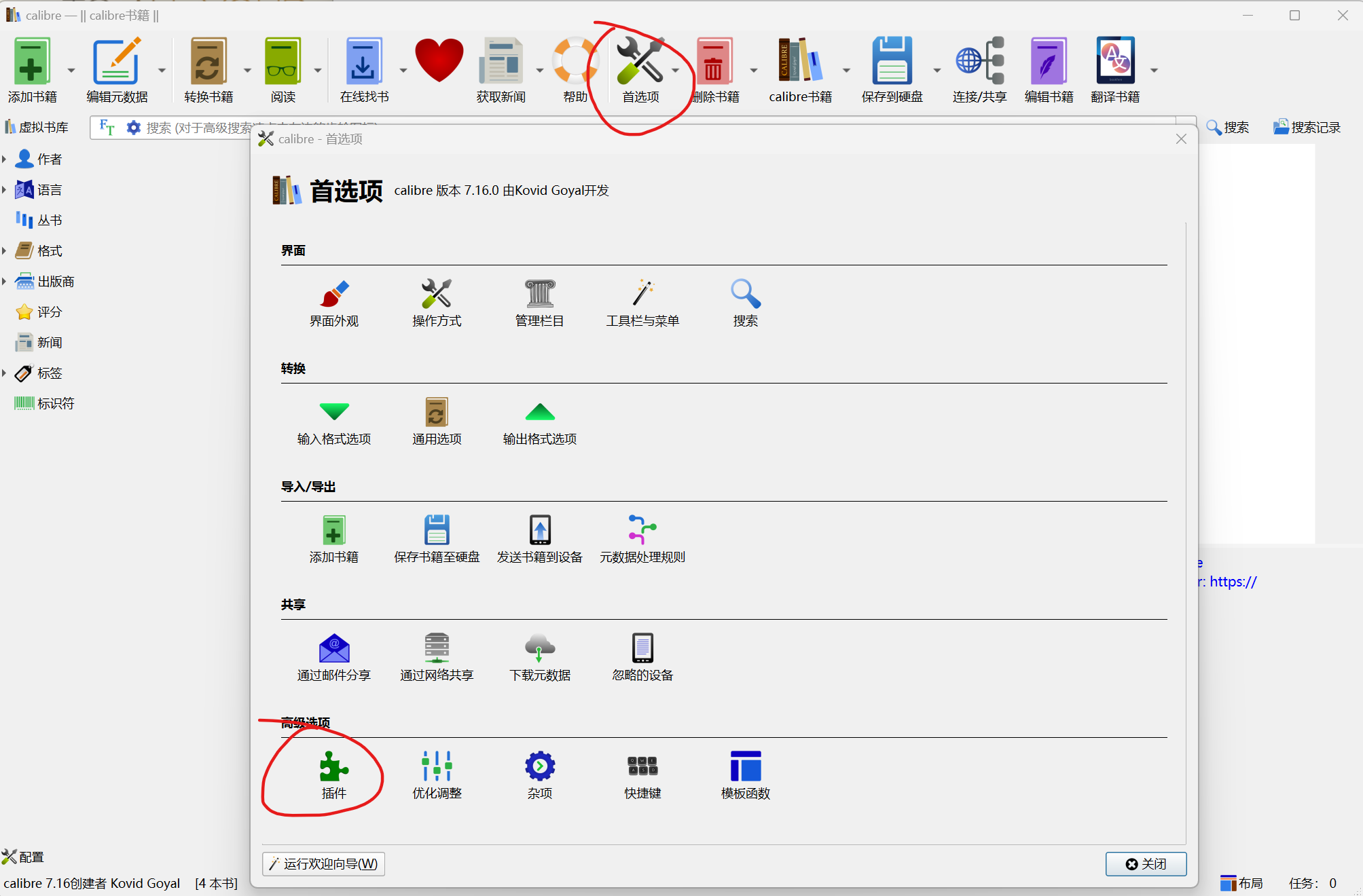
Task: Open dropdown arrow beside 添加书籍
Action: [x=71, y=71]
